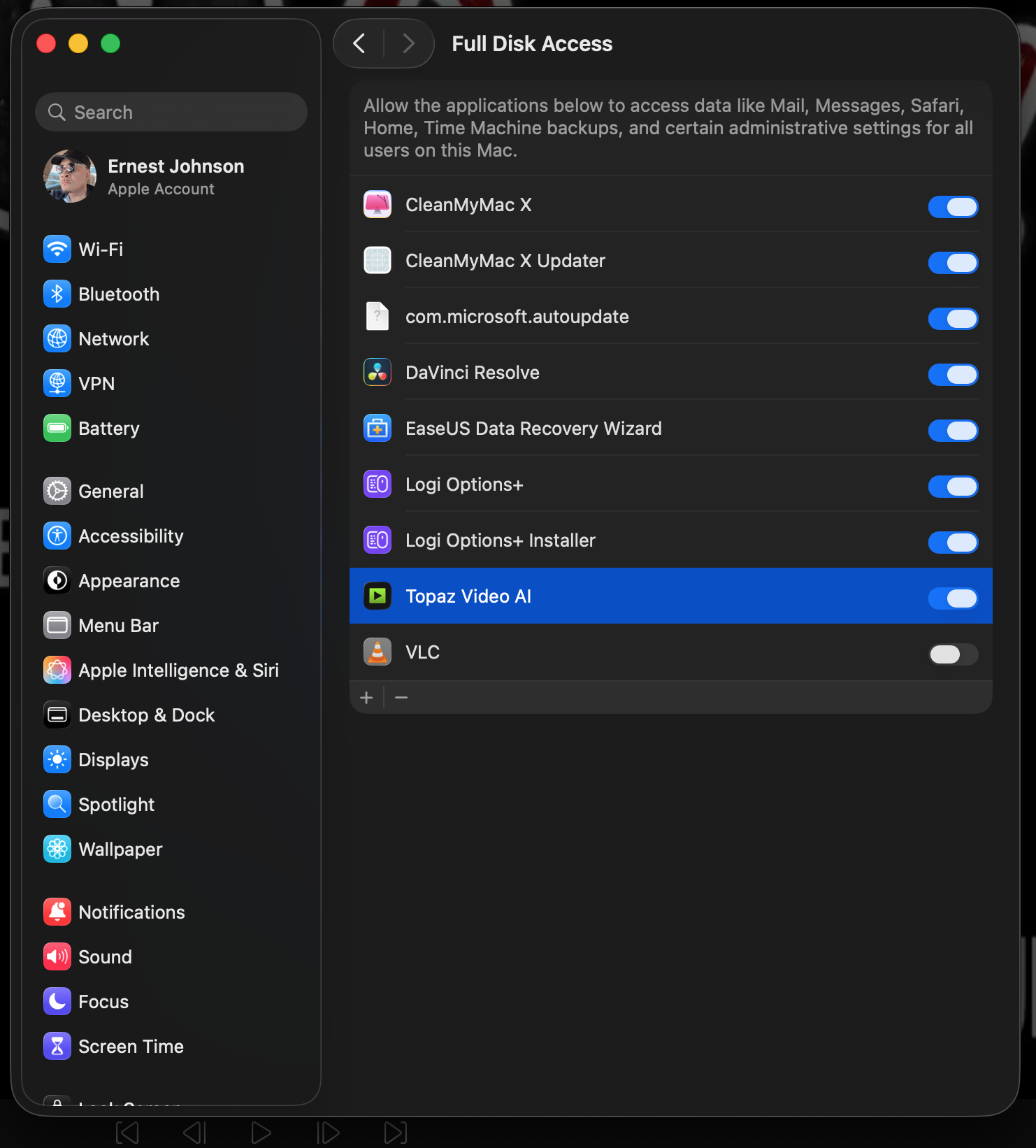Select Notifications in the sidebar
Image resolution: width=1036 pixels, height=1148 pixels.
coord(131,912)
